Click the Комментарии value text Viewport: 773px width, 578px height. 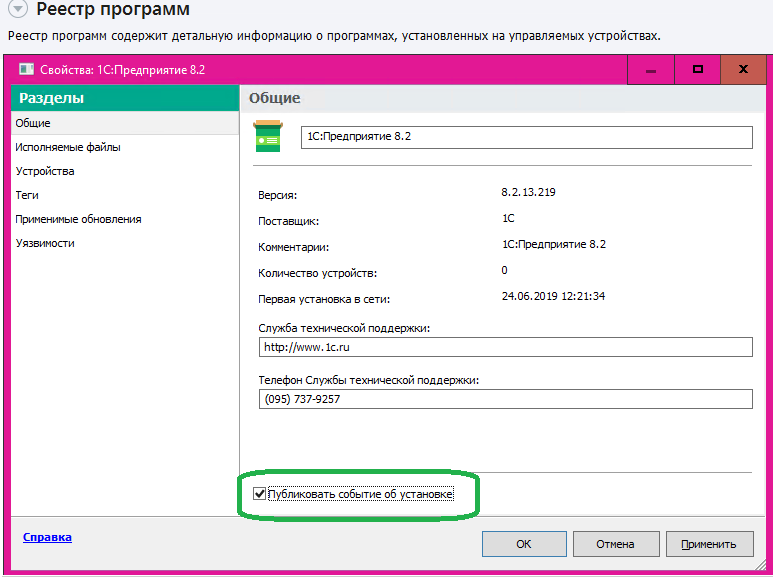coord(554,244)
